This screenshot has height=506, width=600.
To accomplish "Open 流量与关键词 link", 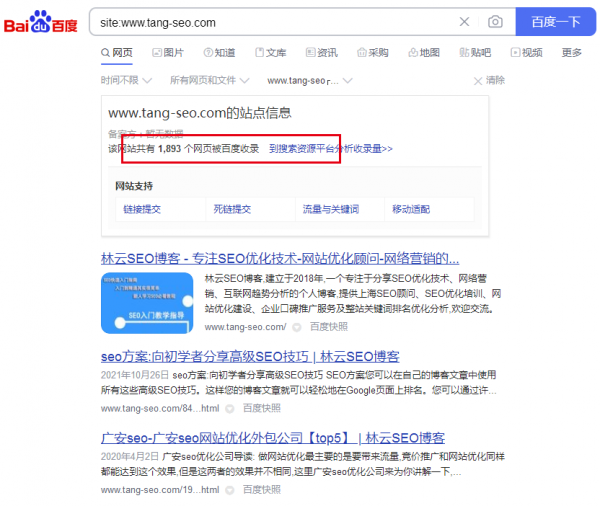I will pos(331,209).
